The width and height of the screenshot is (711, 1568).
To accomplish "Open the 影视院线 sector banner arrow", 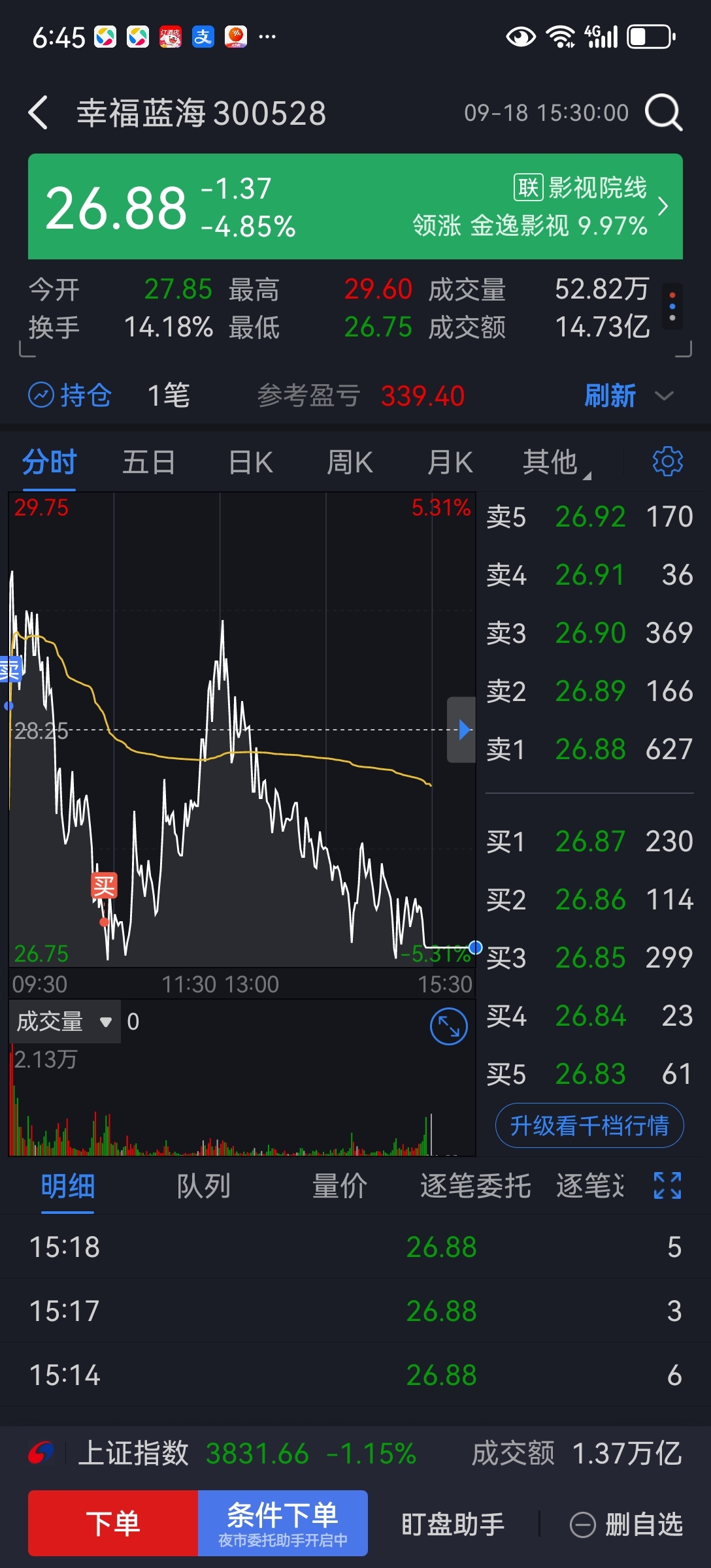I will coord(663,206).
